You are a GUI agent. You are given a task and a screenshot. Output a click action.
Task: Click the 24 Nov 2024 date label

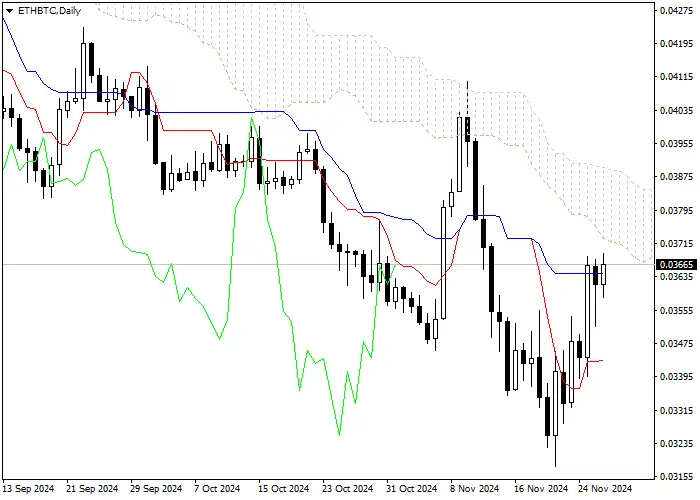pyautogui.click(x=605, y=489)
